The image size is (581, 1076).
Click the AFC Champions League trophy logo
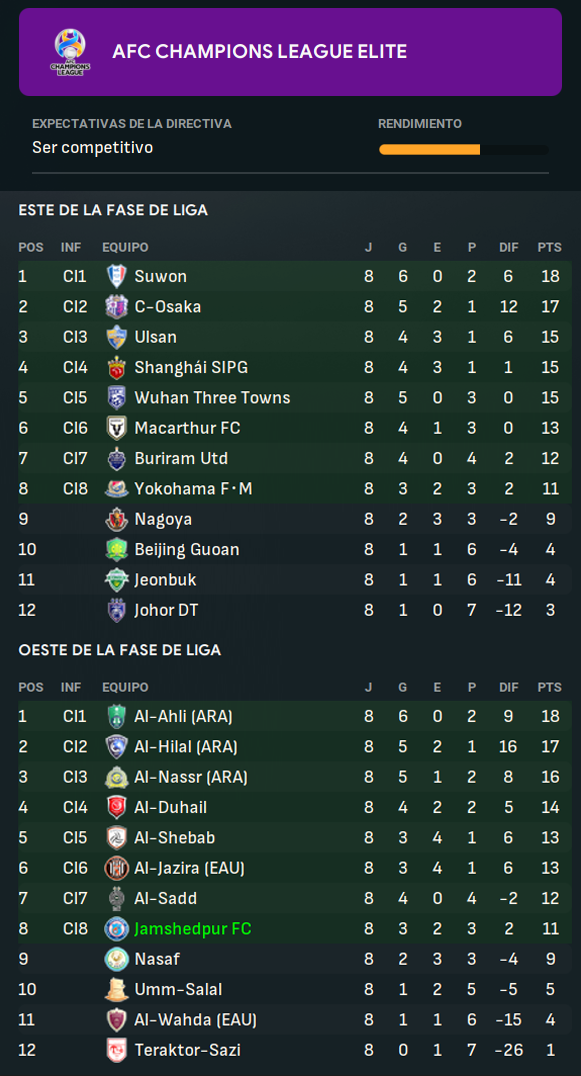tap(70, 52)
